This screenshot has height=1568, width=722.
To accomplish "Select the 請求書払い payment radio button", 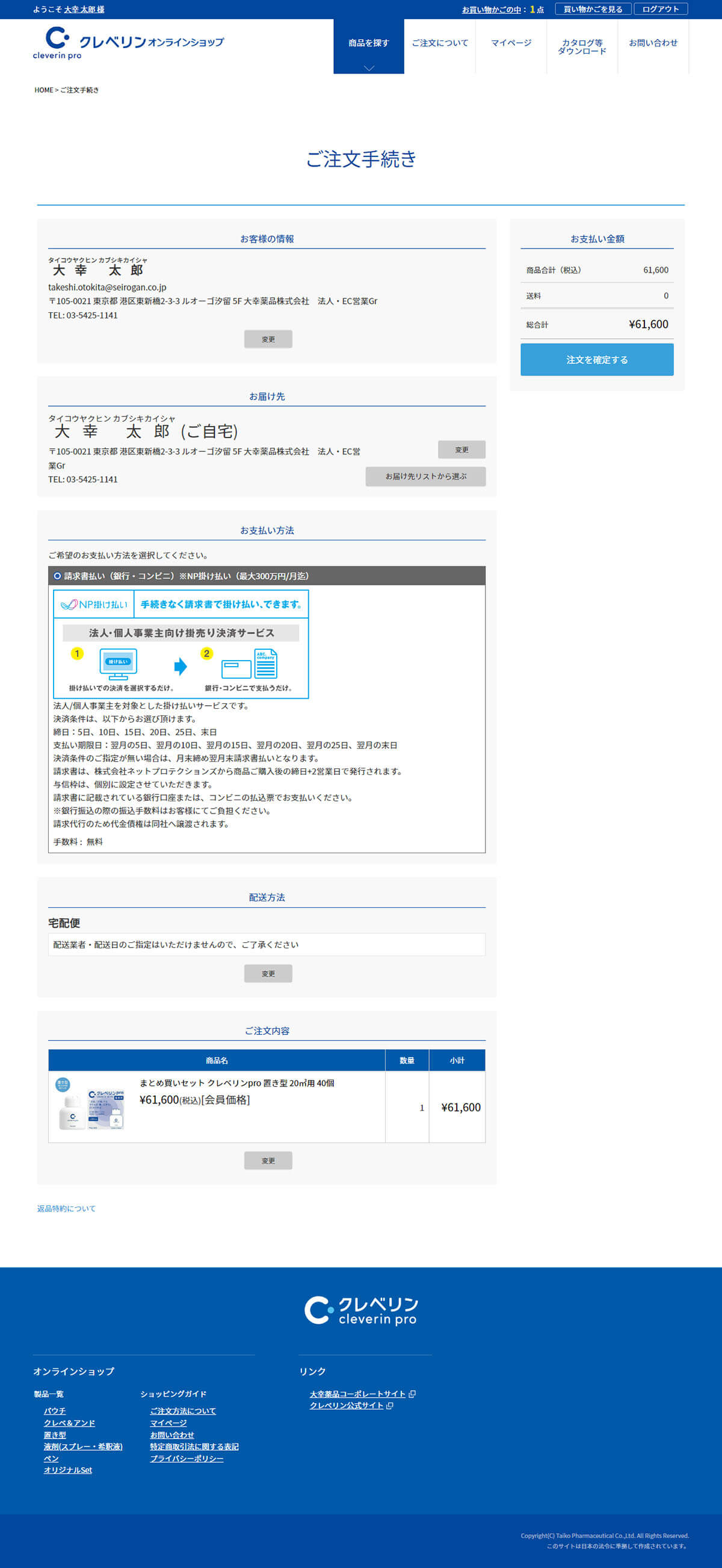I will click(x=57, y=576).
